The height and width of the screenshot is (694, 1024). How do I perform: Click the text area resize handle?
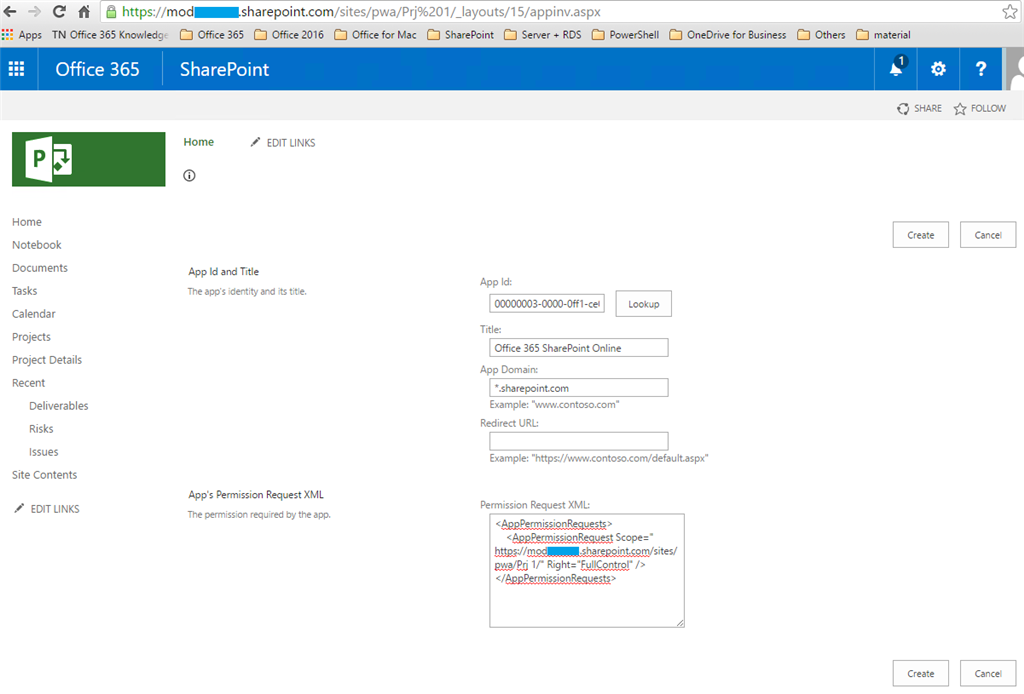[680, 623]
